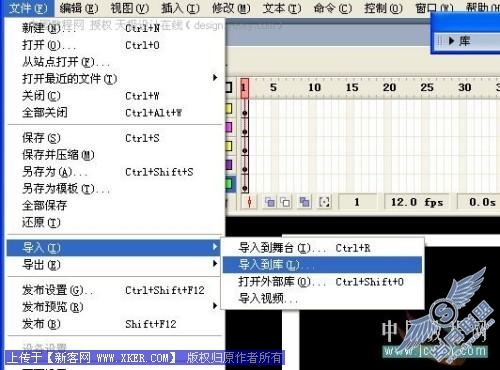This screenshot has width=500, height=370.
Task: Select 导入到库(L) submenu item
Action: (322, 265)
